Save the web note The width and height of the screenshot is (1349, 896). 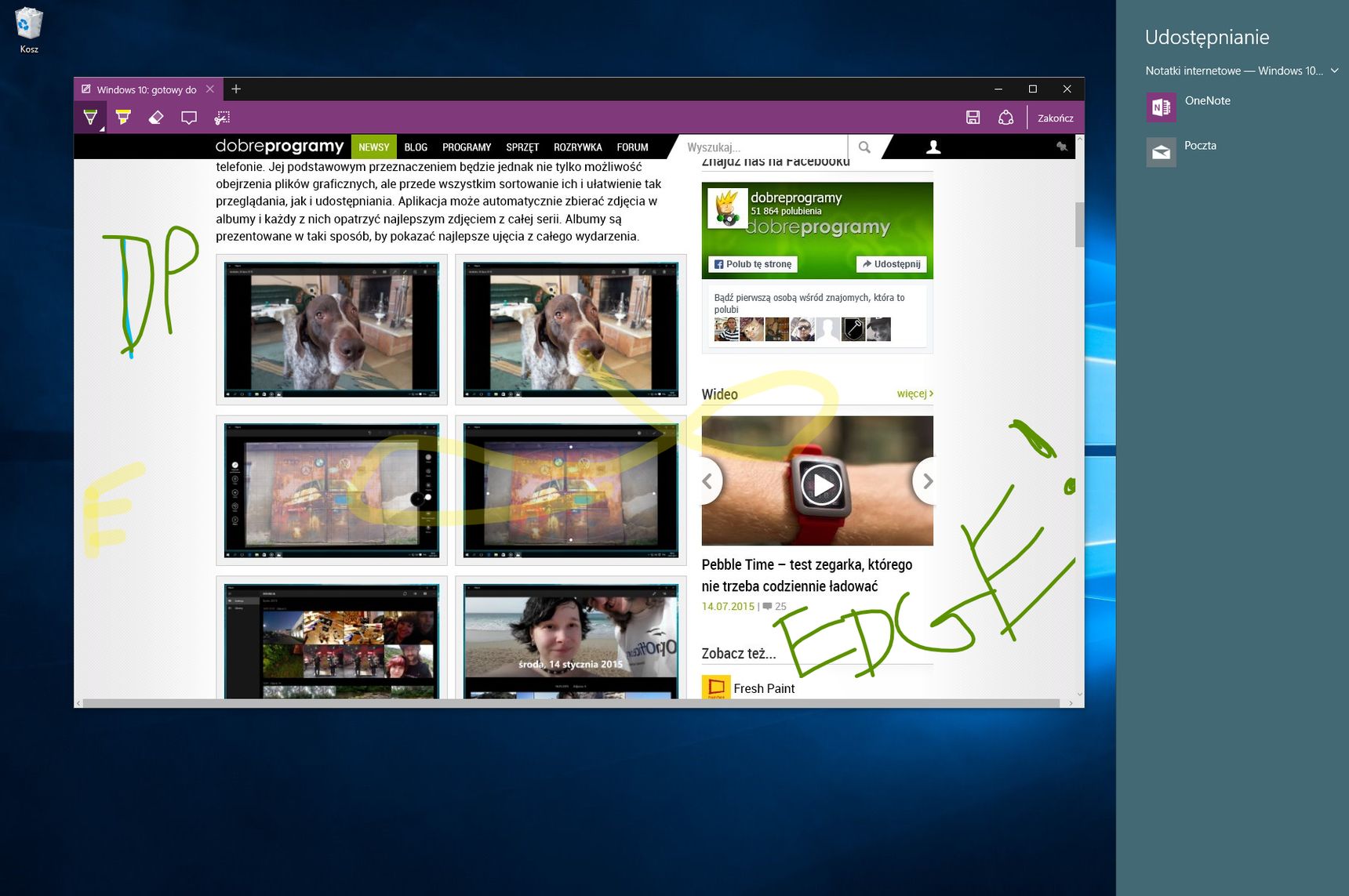coord(973,118)
